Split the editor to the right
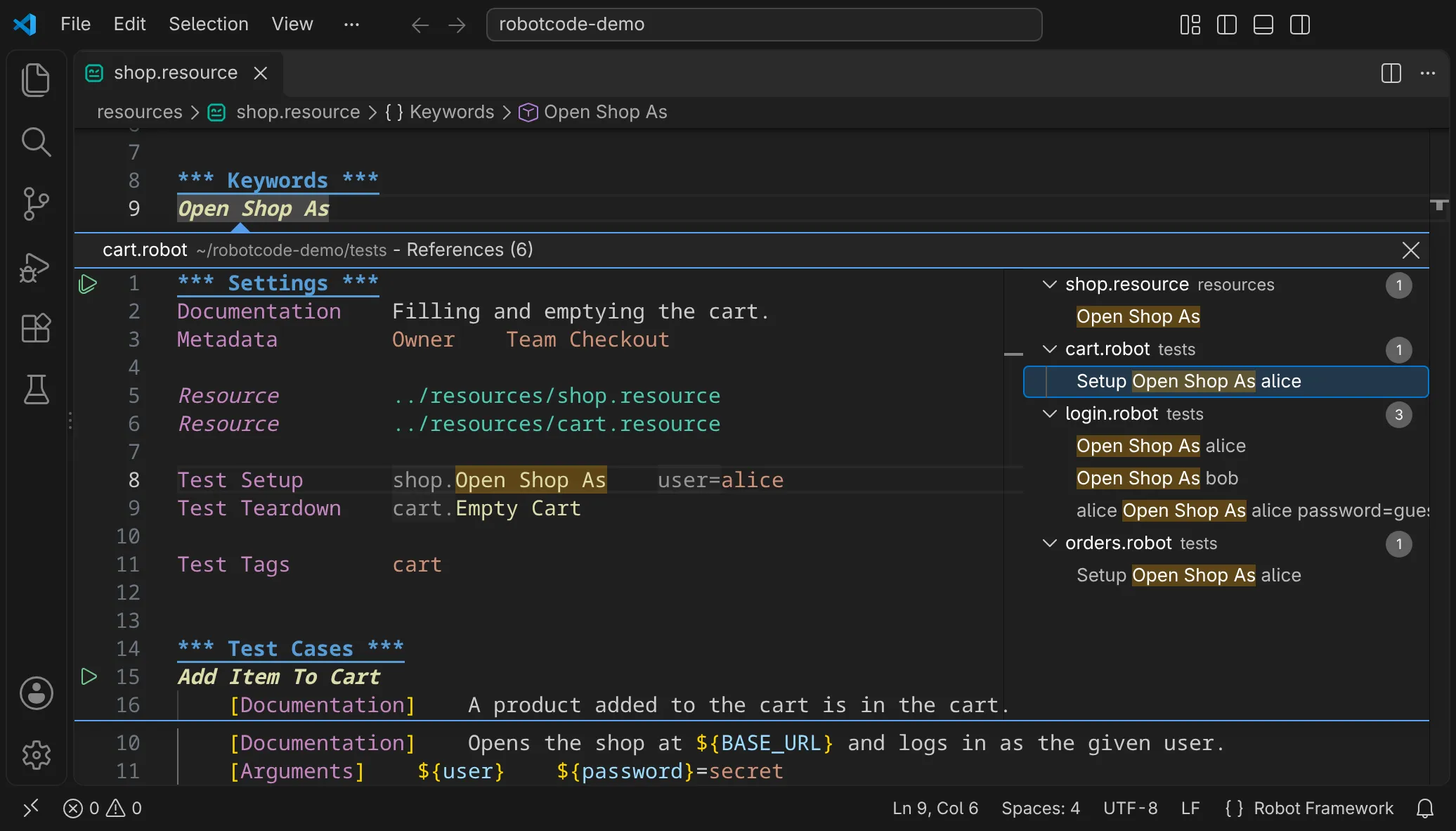 (x=1391, y=73)
